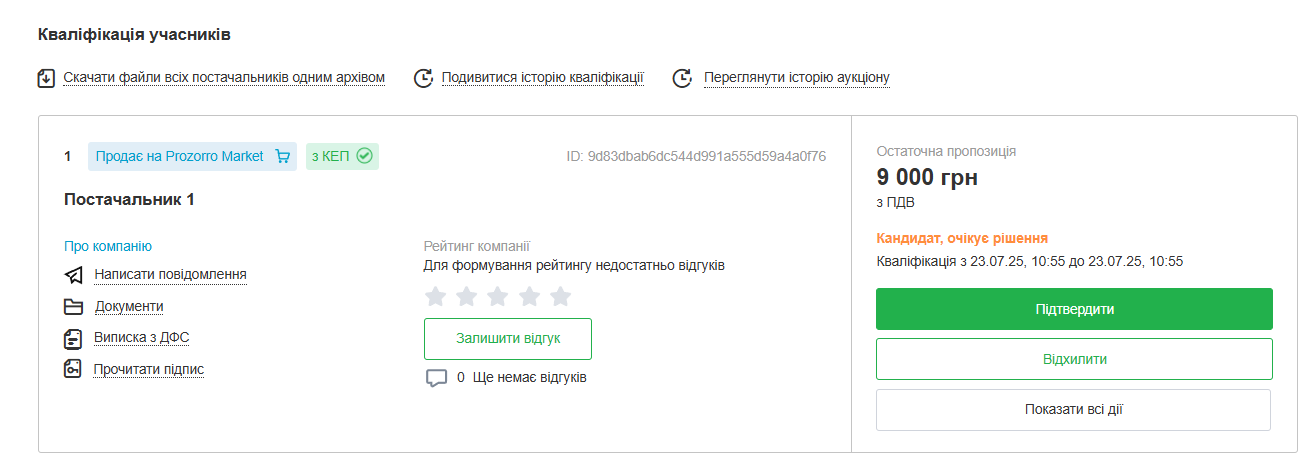Open Переглянути історію аукціону link
The image size is (1316, 457).
coord(796,78)
